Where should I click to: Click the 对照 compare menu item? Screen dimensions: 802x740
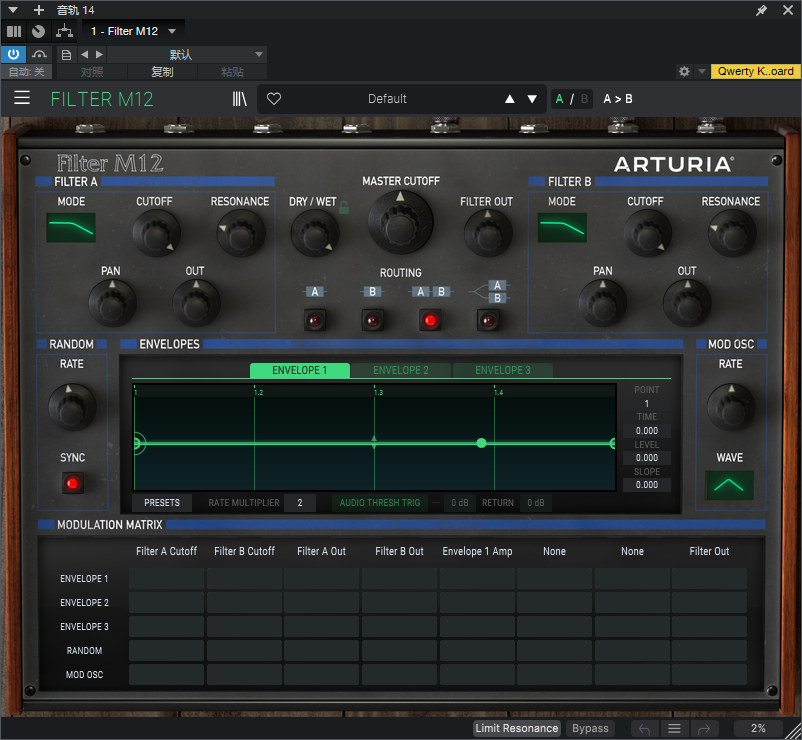point(92,72)
